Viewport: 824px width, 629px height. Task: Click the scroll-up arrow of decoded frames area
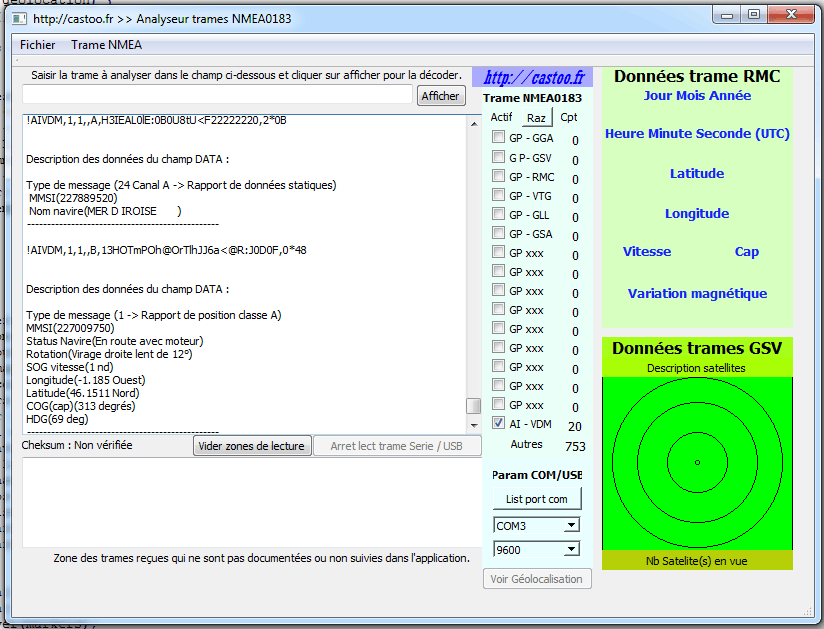pyautogui.click(x=474, y=124)
